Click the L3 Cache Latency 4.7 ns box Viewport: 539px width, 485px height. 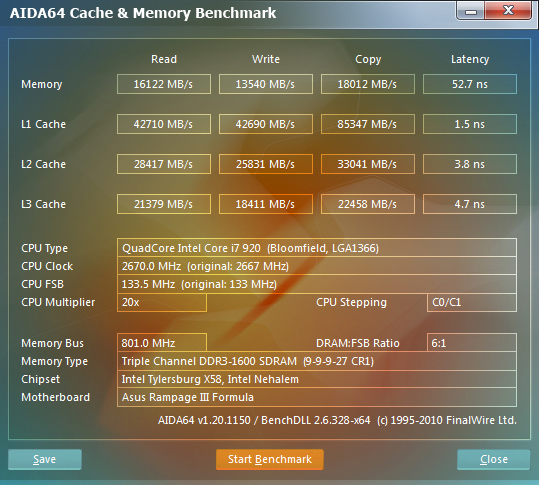[470, 204]
